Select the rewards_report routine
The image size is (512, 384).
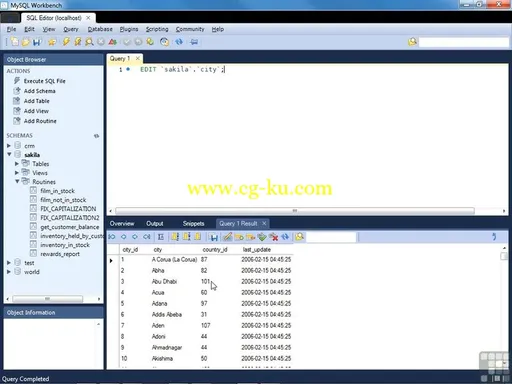point(60,254)
